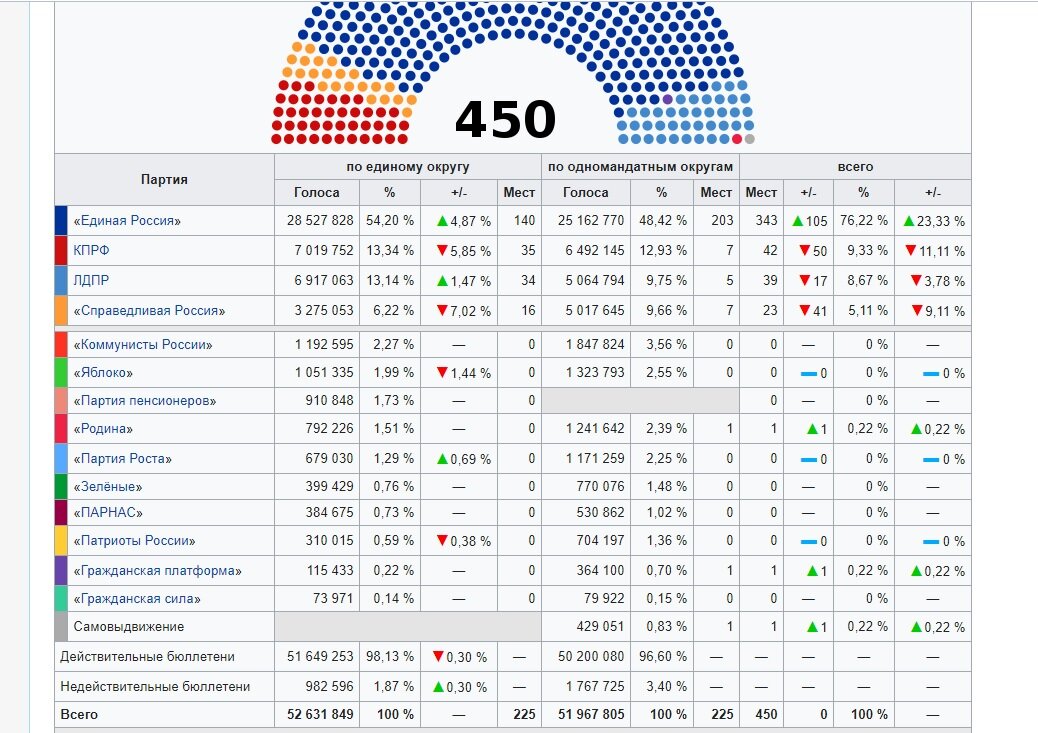Click the «всего» column group header
Image resolution: width=1038 pixels, height=733 pixels.
tap(855, 167)
